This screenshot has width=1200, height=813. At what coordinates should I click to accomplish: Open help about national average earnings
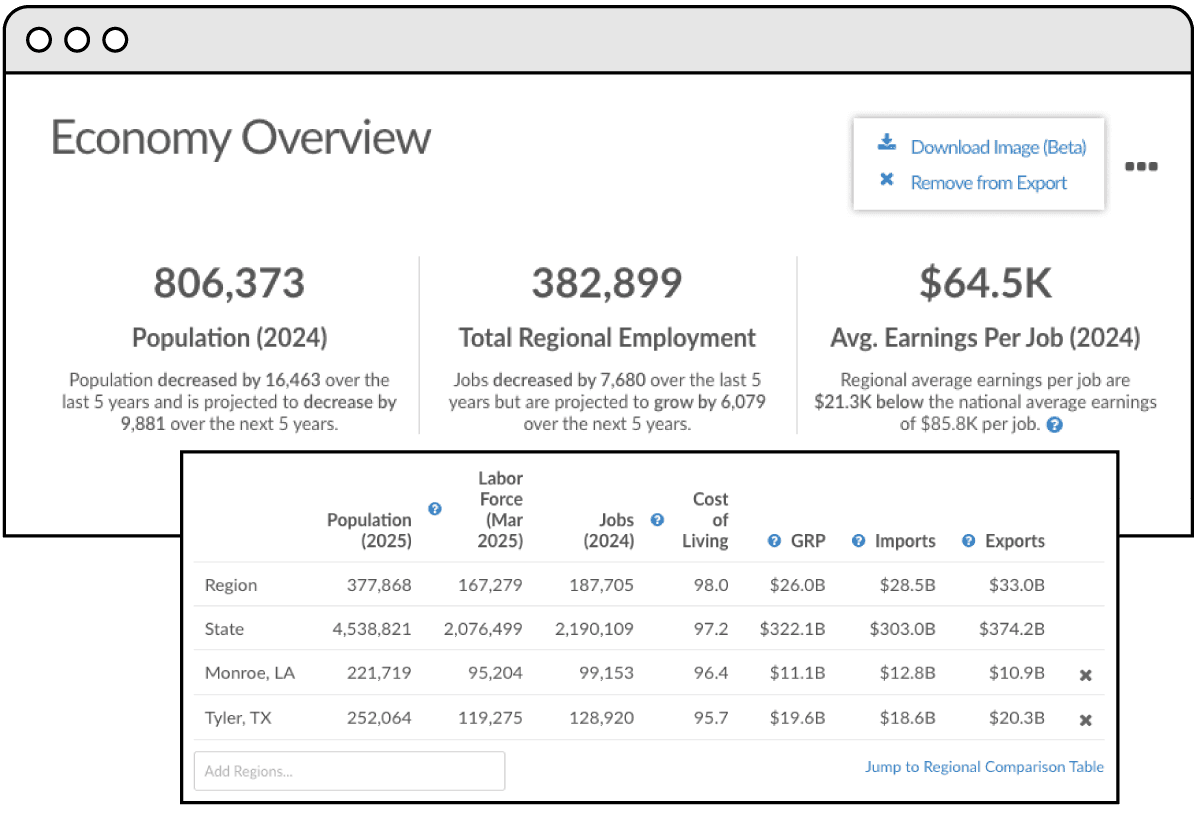1054,424
